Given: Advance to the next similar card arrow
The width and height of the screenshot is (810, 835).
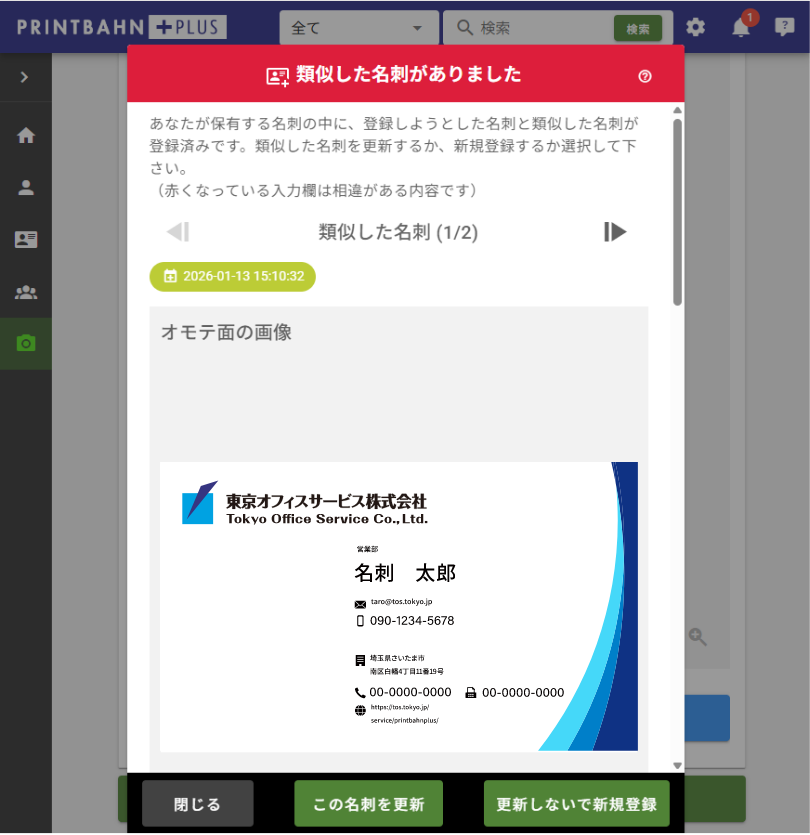Looking at the screenshot, I should pyautogui.click(x=617, y=232).
